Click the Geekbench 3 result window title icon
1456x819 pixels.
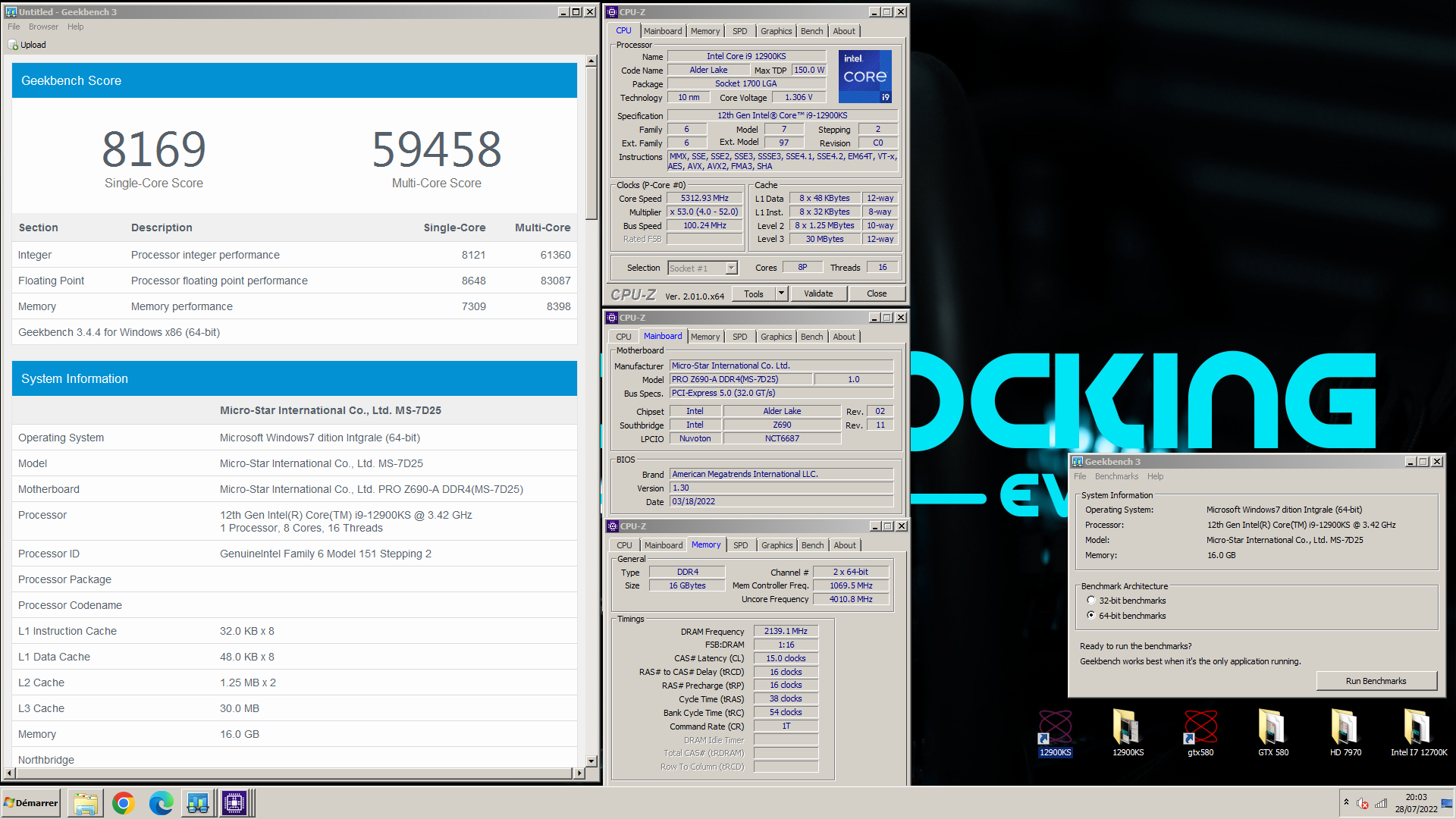pyautogui.click(x=11, y=11)
